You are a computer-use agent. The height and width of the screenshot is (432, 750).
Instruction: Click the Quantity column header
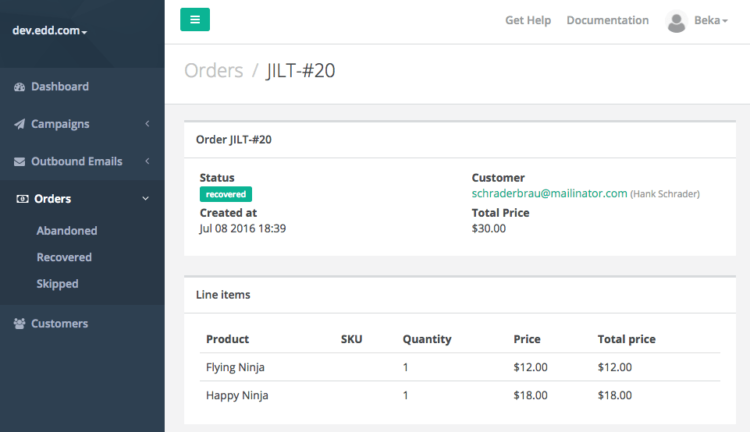427,339
